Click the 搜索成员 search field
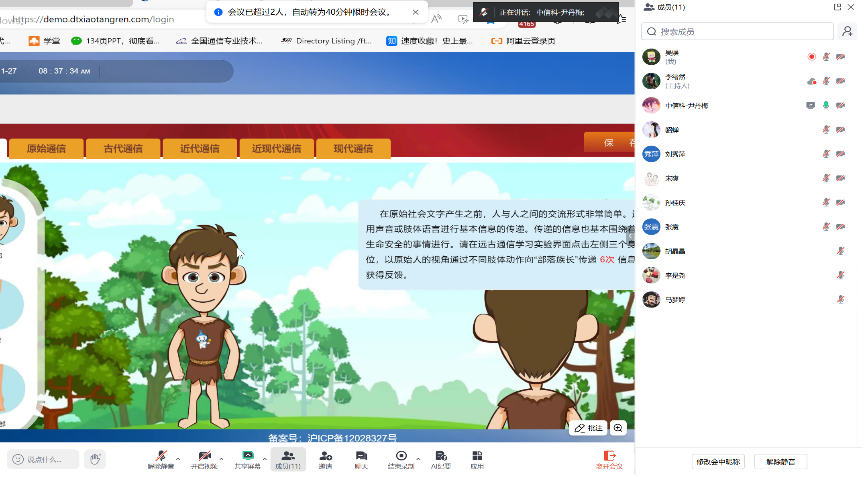The image size is (864, 477). pyautogui.click(x=737, y=31)
